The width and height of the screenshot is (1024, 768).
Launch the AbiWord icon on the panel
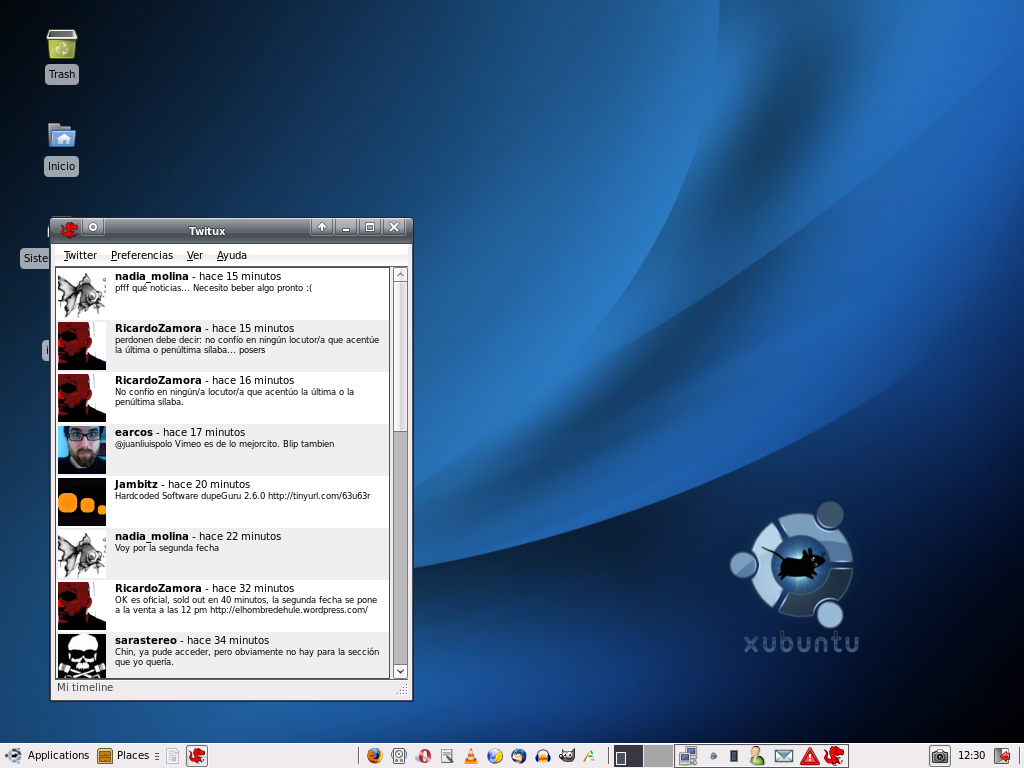click(x=590, y=756)
